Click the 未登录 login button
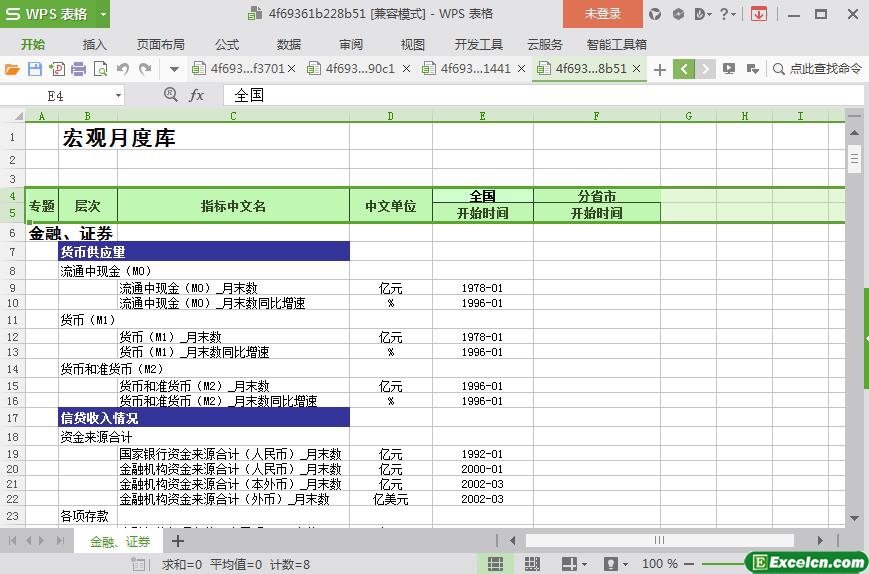 pos(603,14)
